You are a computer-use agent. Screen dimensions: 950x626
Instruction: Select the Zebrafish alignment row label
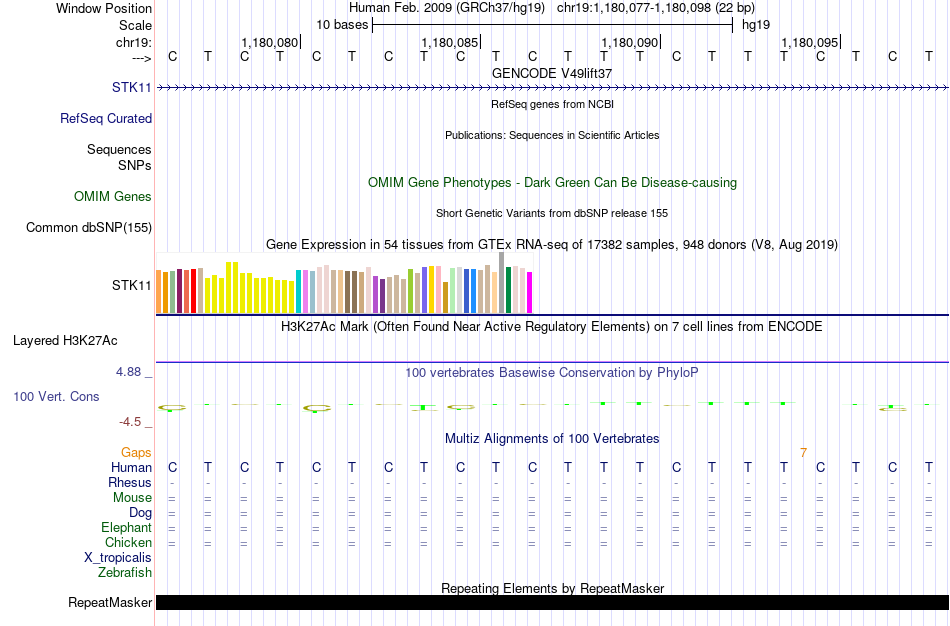point(125,572)
